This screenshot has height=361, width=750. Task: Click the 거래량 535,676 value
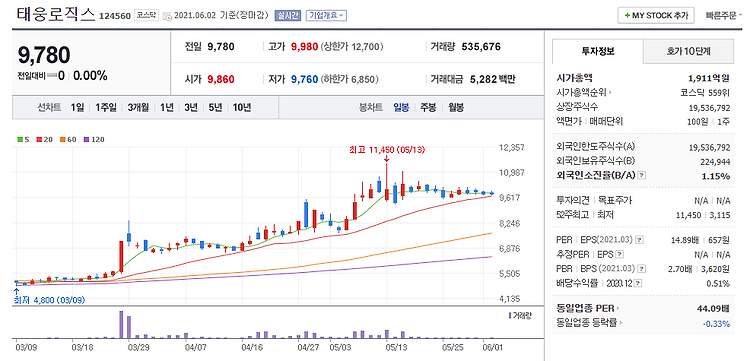tap(481, 47)
